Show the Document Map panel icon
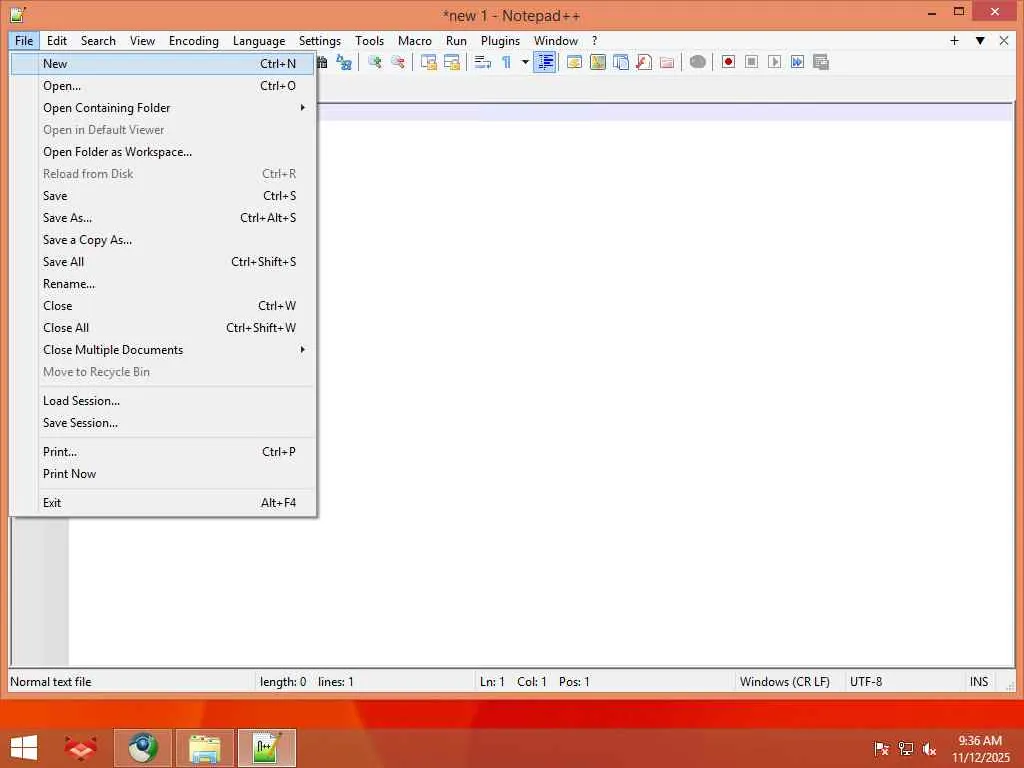 [598, 62]
